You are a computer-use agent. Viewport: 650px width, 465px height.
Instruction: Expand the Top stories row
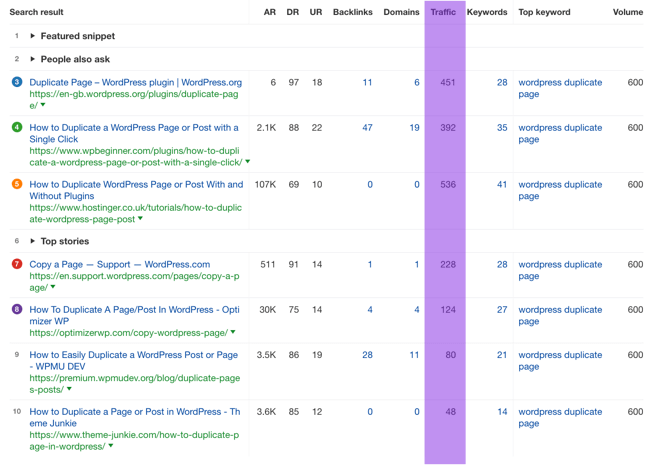tap(33, 241)
